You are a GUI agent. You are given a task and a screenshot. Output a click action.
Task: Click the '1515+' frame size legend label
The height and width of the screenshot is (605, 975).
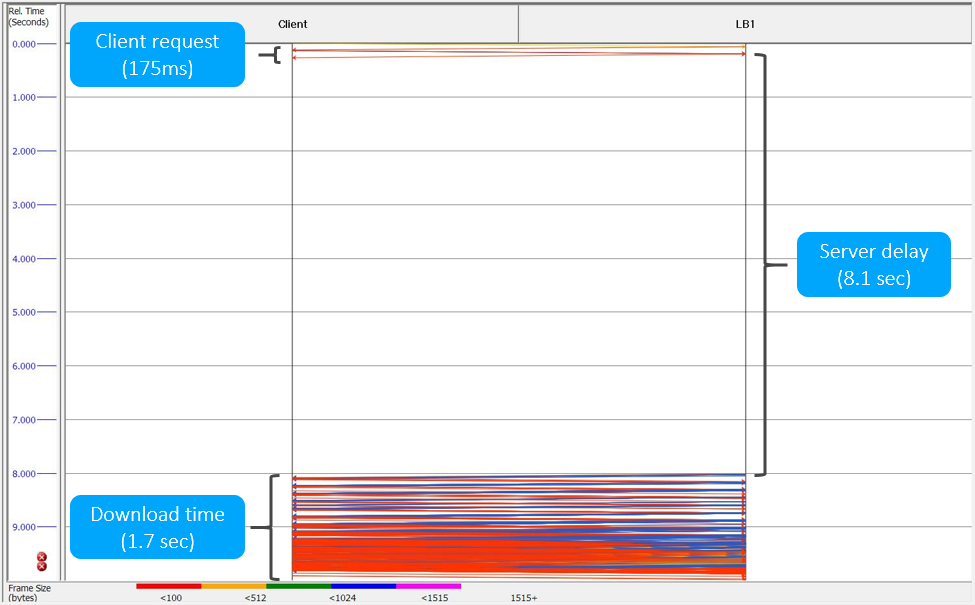pyautogui.click(x=524, y=598)
